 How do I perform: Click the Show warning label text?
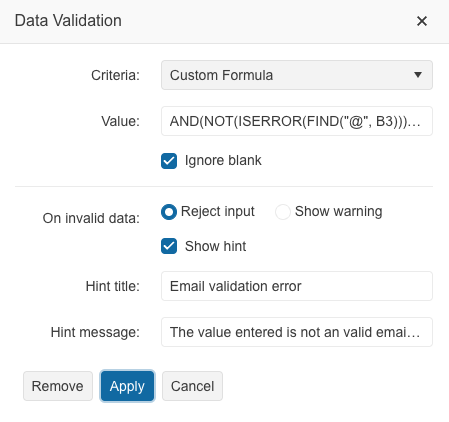click(338, 211)
